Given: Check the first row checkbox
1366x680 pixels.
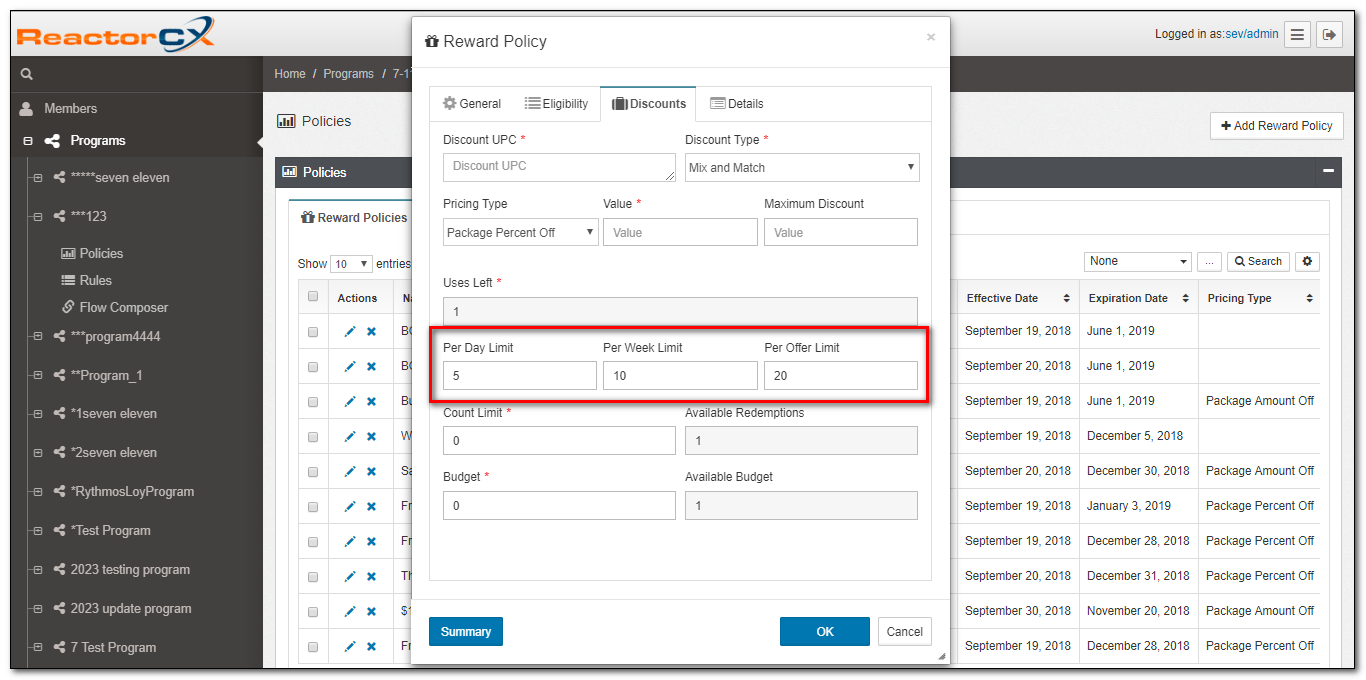Looking at the screenshot, I should (313, 331).
